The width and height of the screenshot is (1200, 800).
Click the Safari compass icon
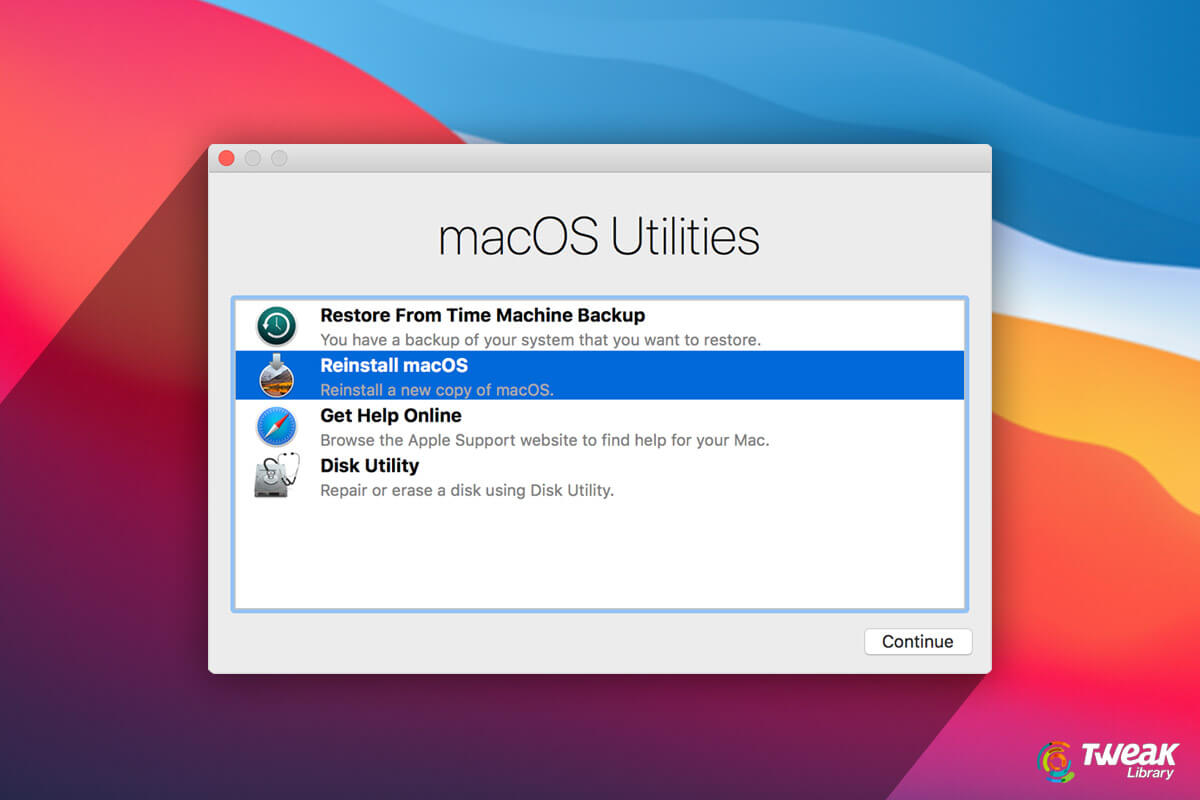coord(276,427)
